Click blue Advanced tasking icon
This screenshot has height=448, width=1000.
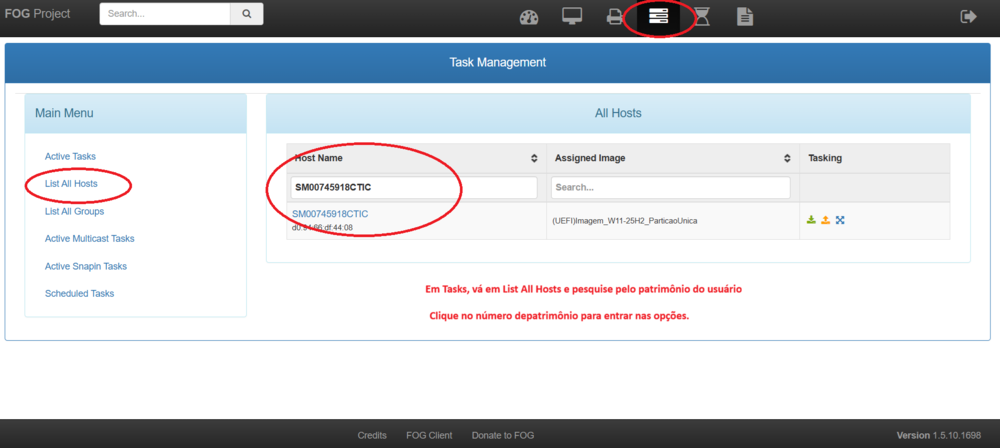coord(840,220)
